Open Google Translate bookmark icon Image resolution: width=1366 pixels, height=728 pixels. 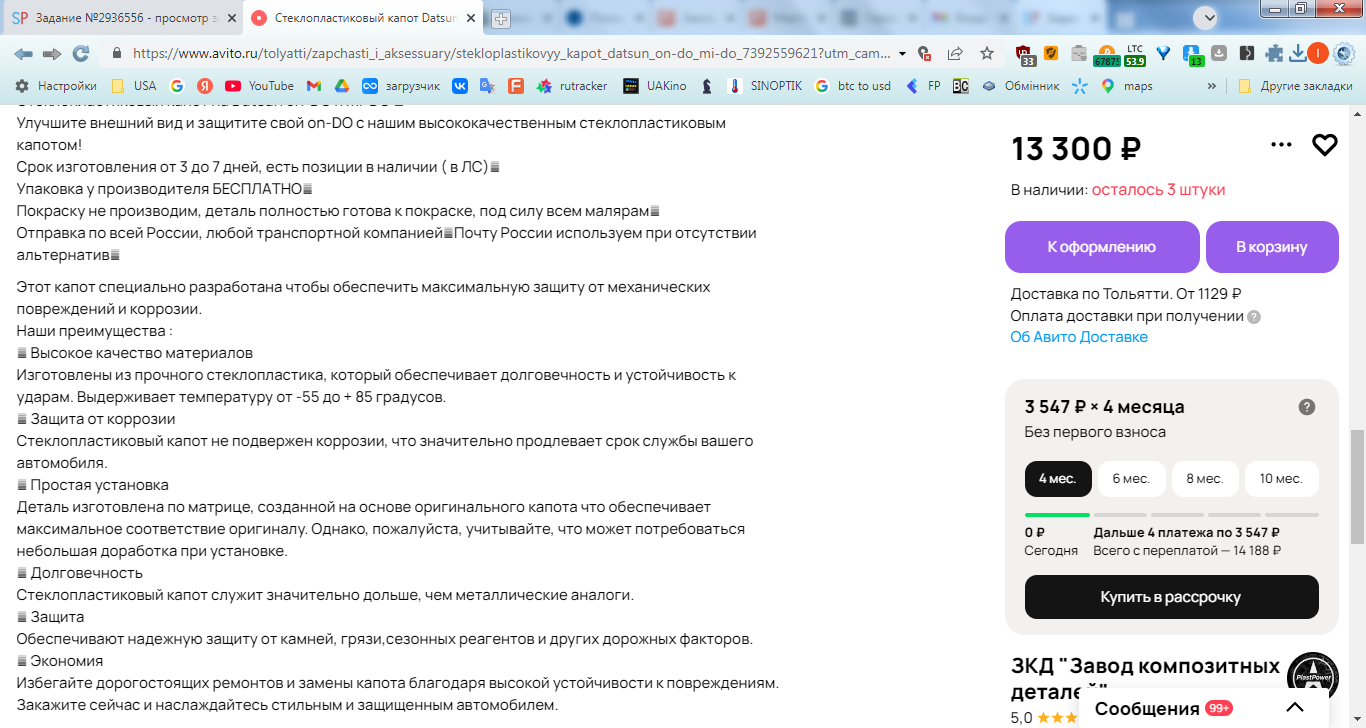tap(487, 86)
